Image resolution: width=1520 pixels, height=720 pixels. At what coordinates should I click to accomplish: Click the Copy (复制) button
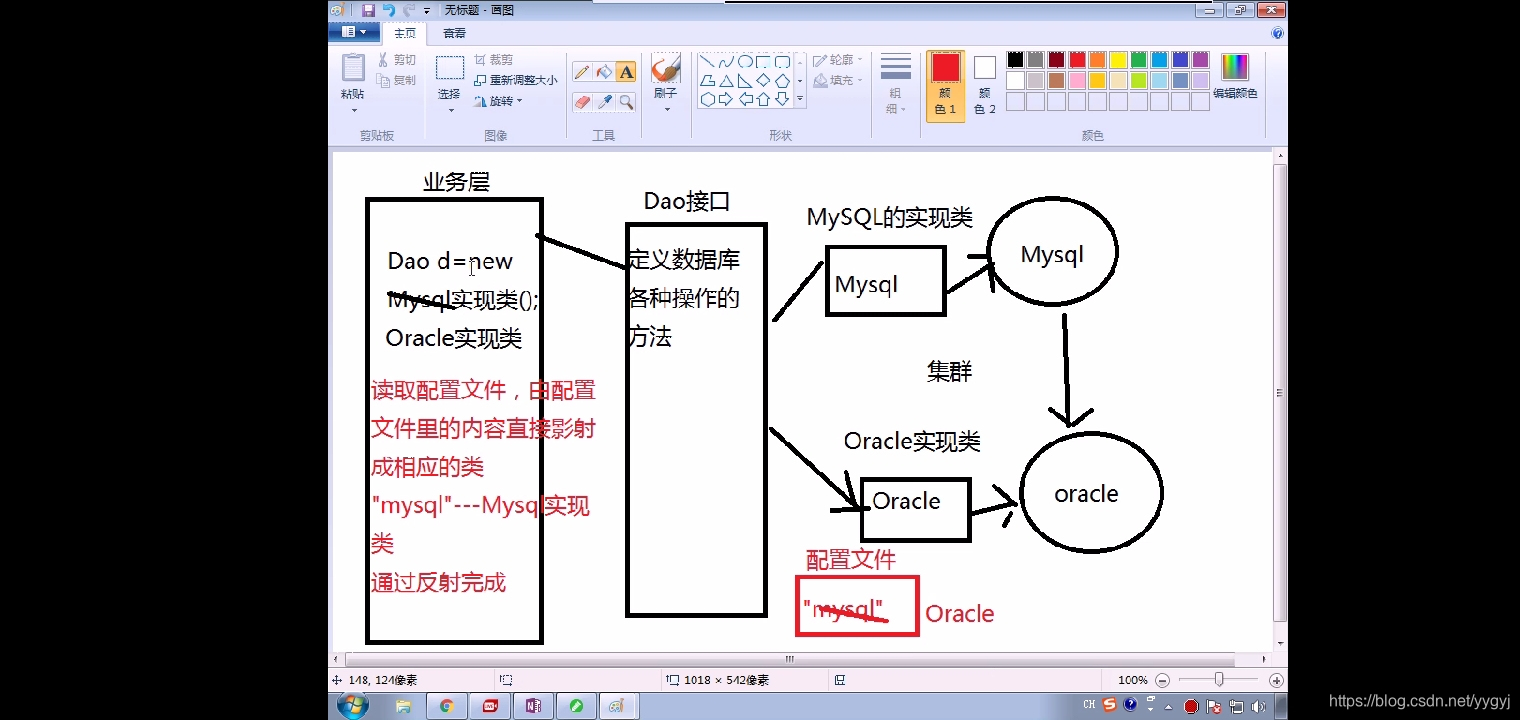point(397,80)
